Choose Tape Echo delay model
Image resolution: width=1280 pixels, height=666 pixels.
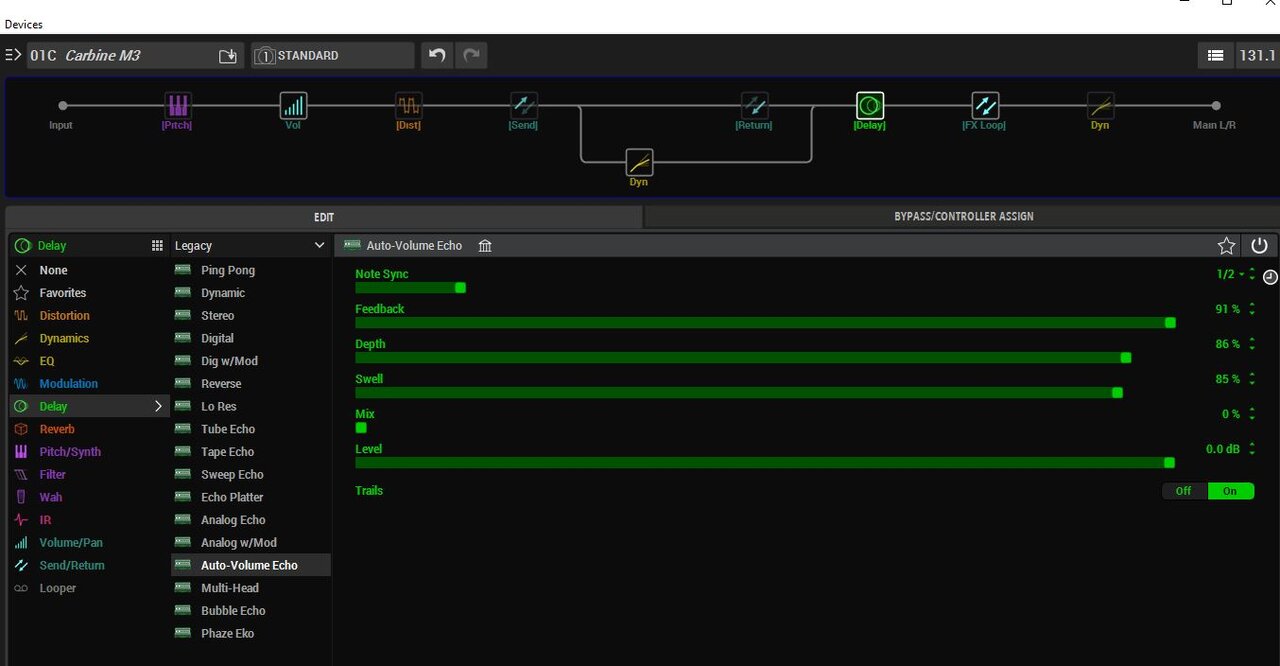click(x=227, y=452)
